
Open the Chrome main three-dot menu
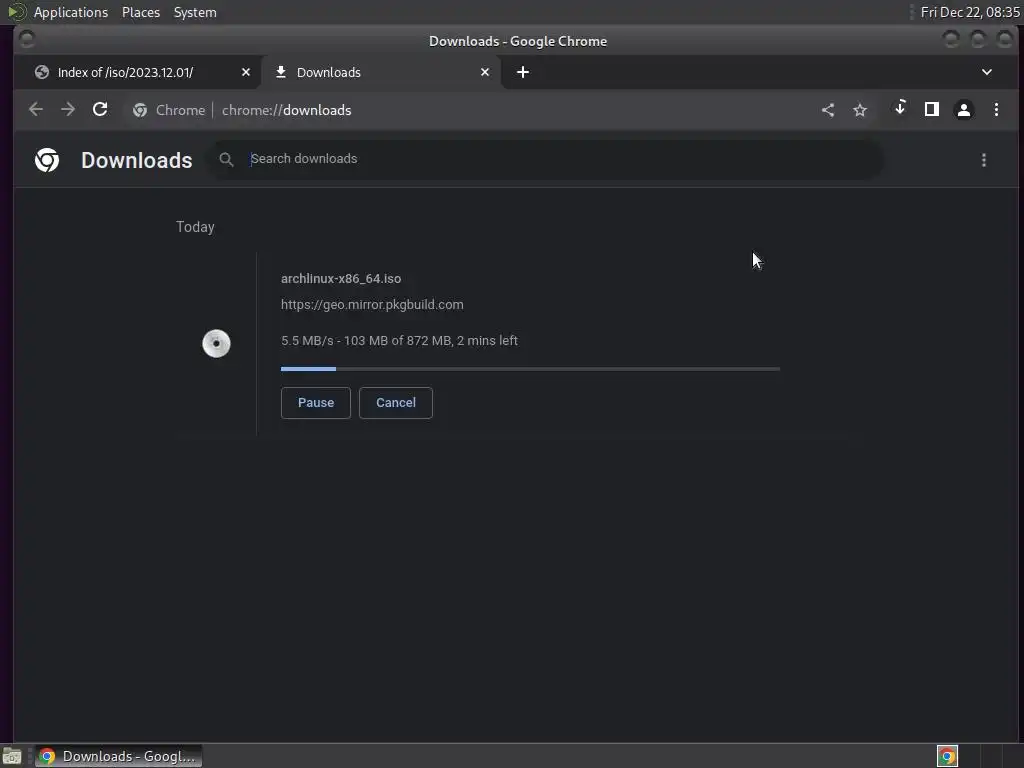point(996,110)
